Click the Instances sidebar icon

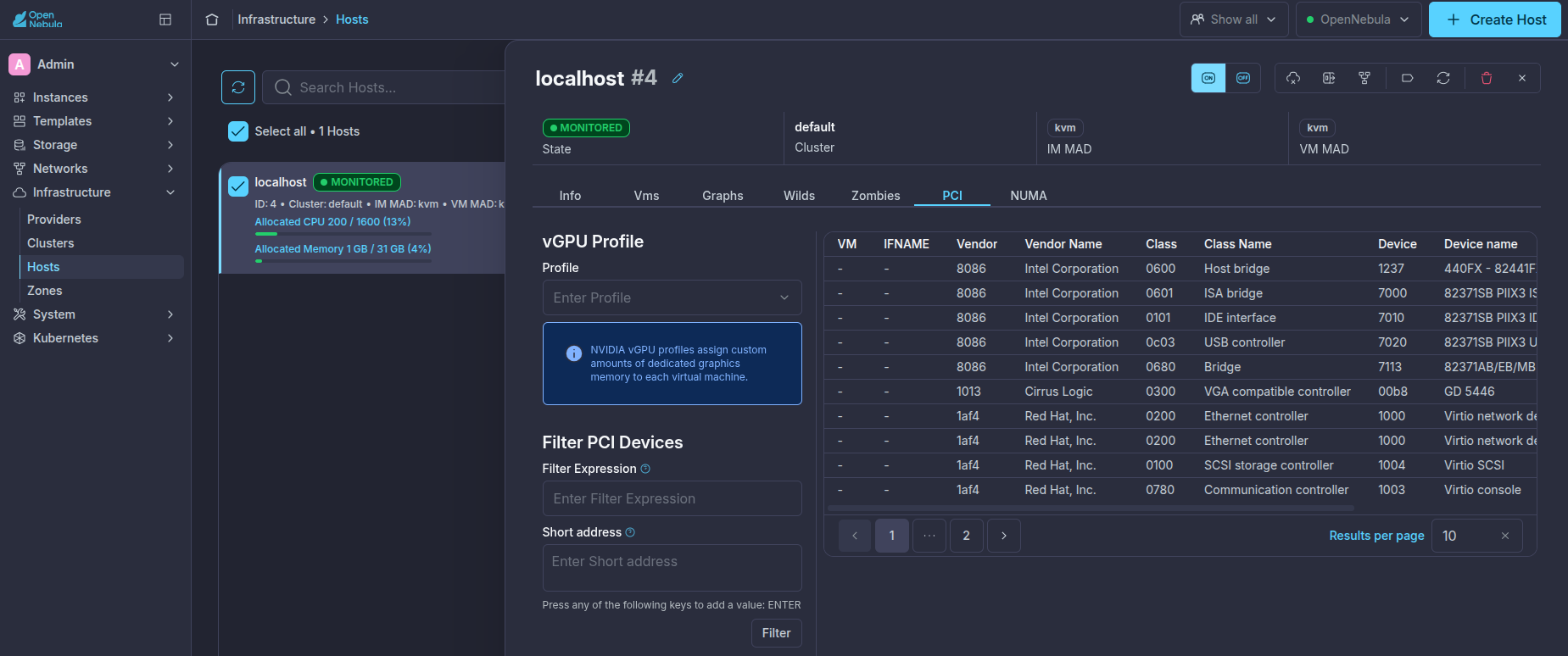(x=20, y=97)
